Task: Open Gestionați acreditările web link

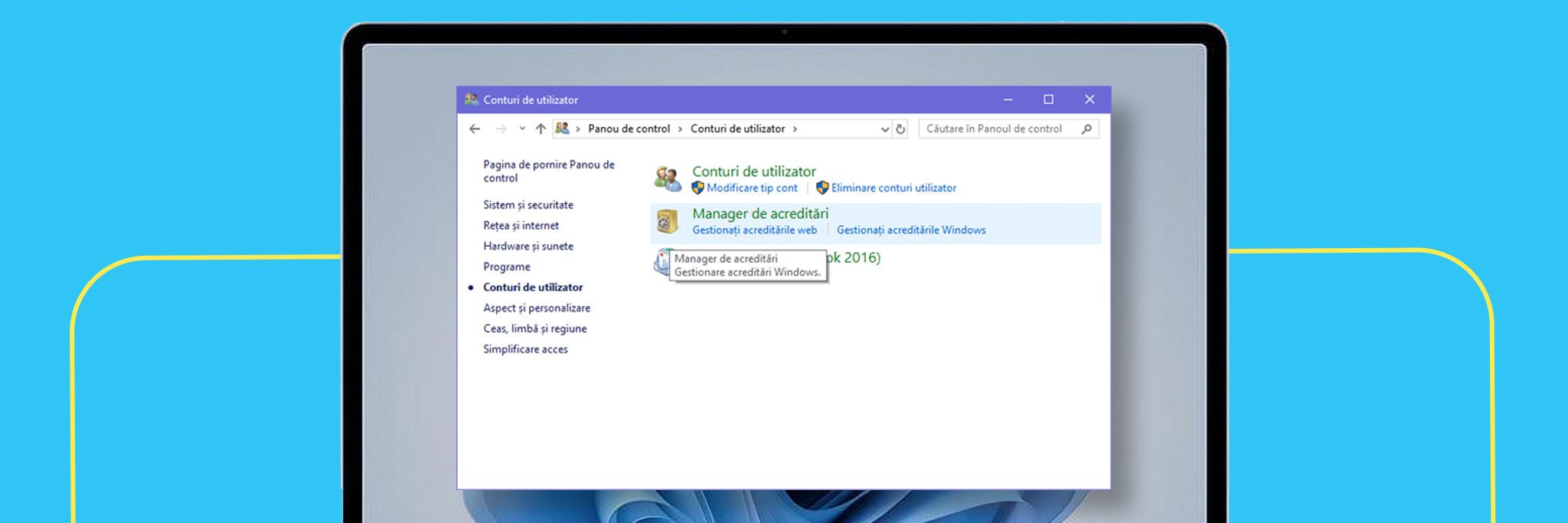Action: click(x=754, y=230)
